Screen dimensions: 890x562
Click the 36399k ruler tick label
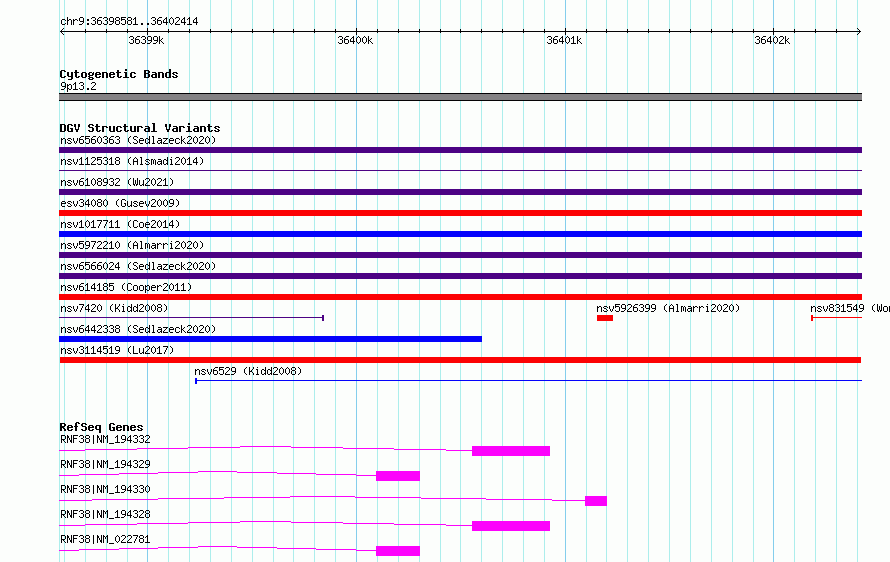click(x=146, y=40)
